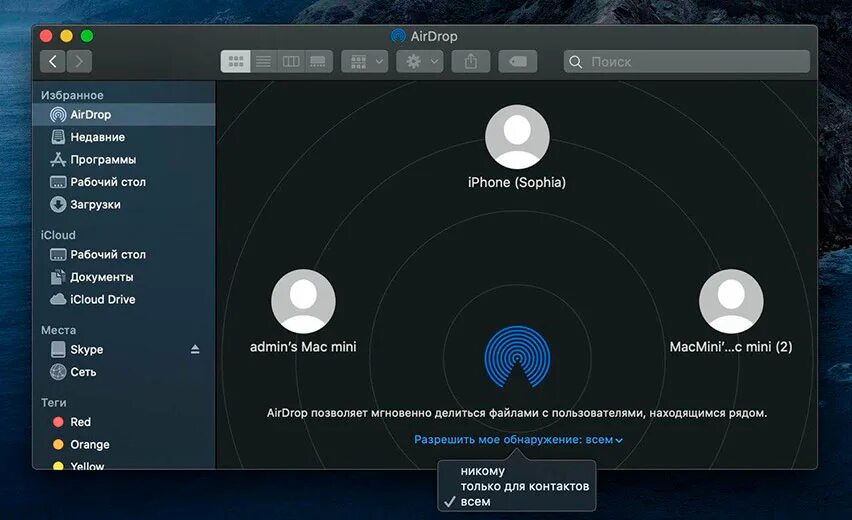
Task: Click the AirDrop window title icon
Action: (398, 36)
